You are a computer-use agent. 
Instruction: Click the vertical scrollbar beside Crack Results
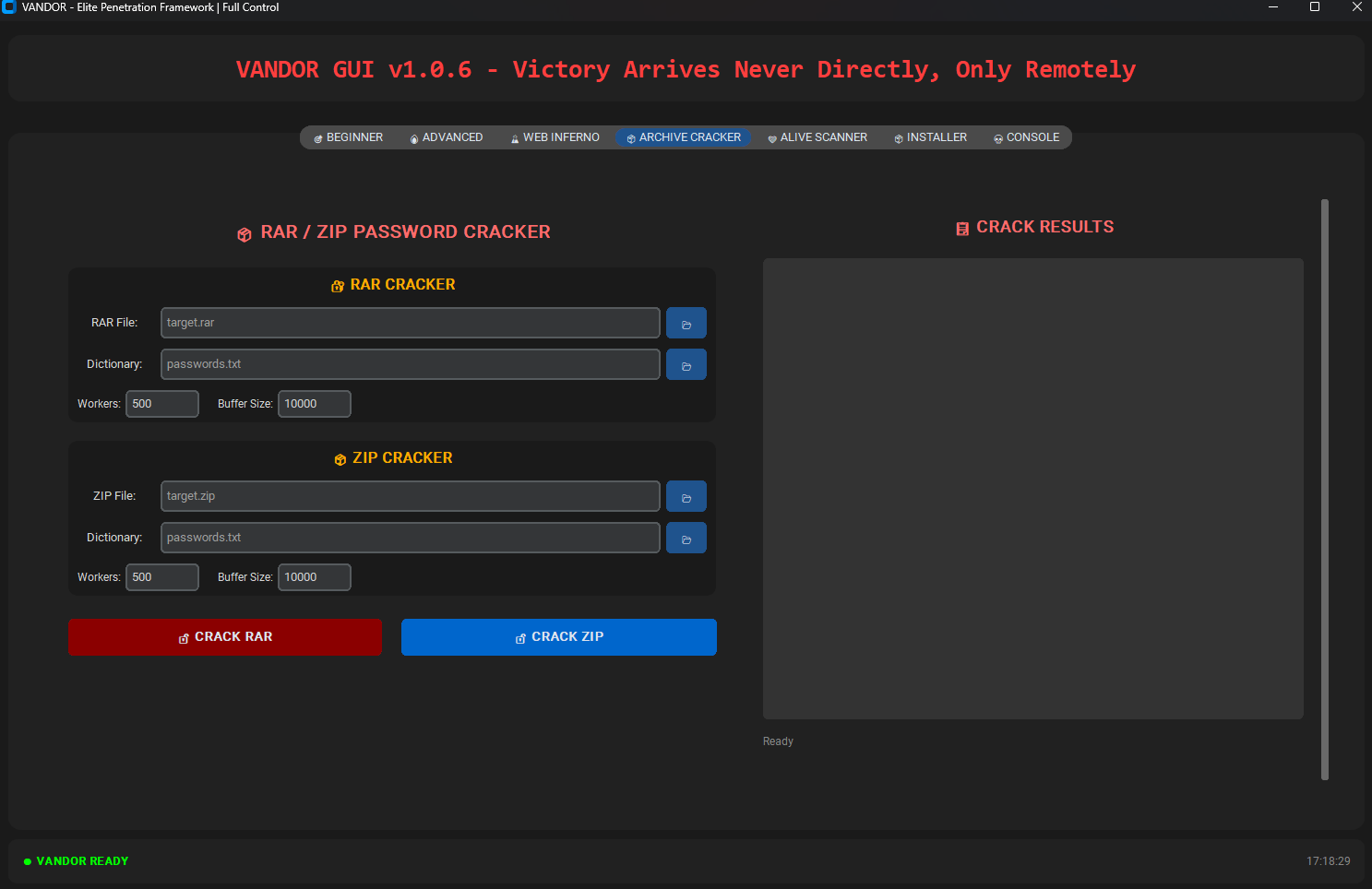click(x=1325, y=490)
